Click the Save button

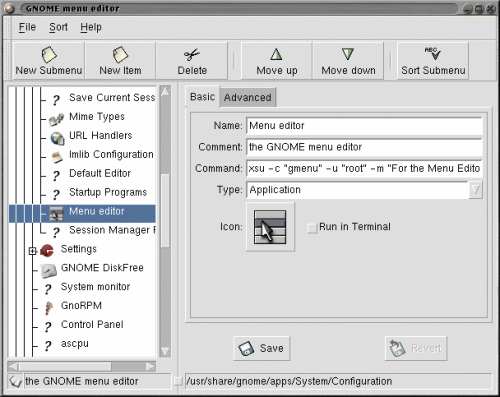point(262,348)
